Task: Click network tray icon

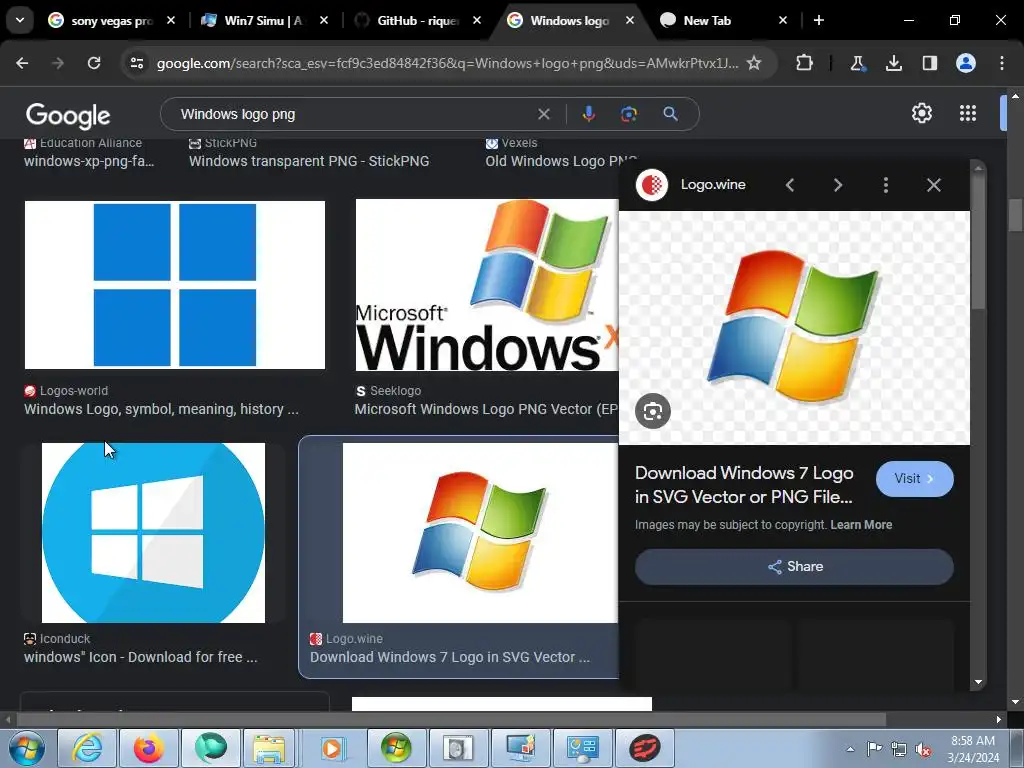Action: click(899, 750)
